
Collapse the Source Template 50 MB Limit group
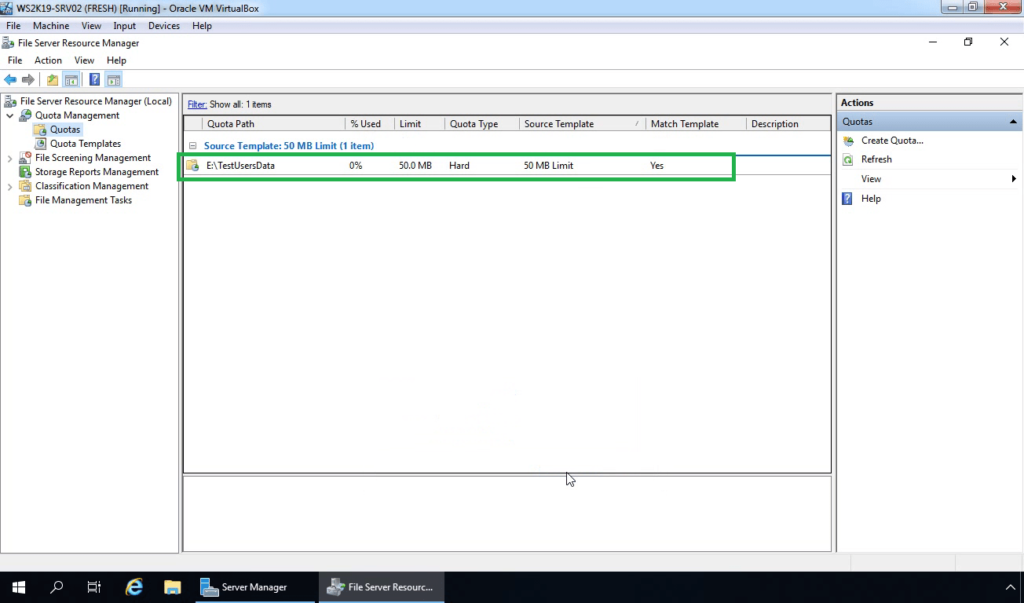click(193, 146)
